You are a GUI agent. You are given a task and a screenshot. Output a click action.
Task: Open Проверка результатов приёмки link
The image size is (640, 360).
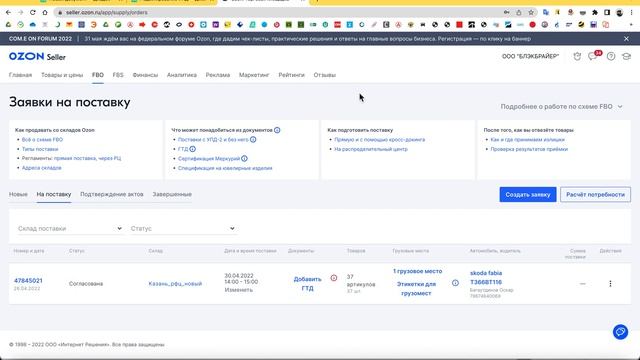529,149
